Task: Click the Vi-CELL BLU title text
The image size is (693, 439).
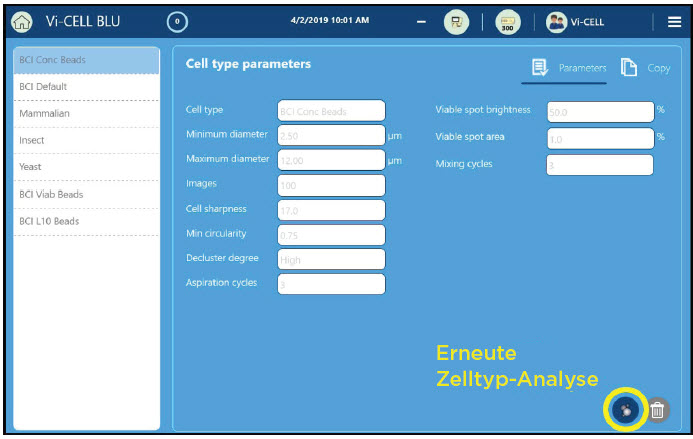Action: click(x=83, y=21)
